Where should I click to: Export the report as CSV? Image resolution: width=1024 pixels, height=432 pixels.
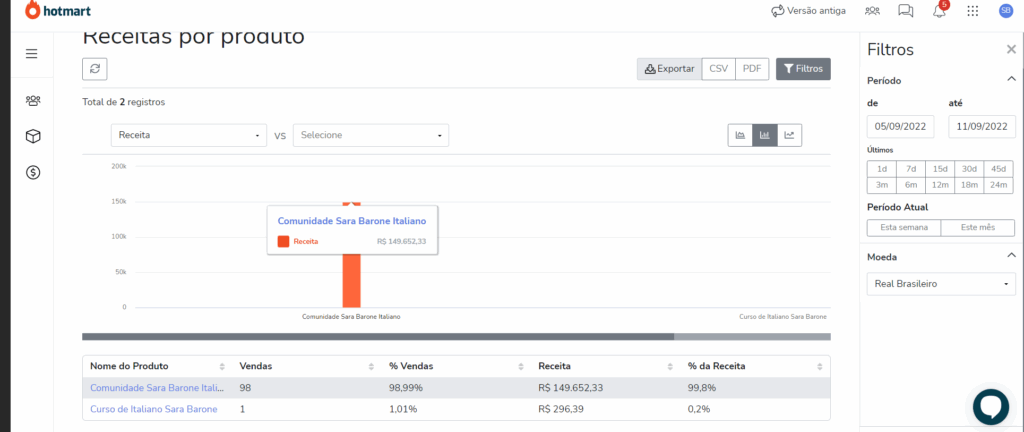(718, 69)
